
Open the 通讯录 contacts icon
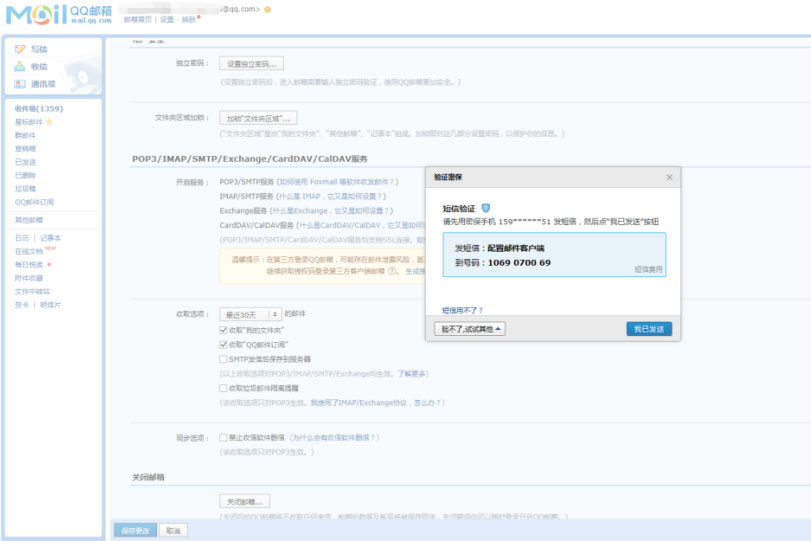20,84
